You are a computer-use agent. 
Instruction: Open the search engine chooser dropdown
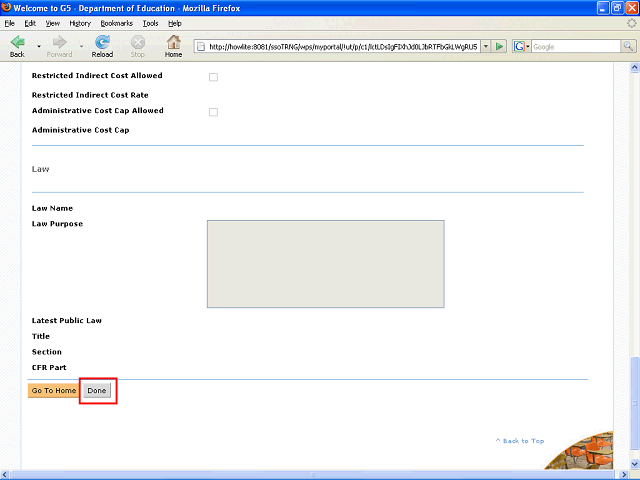[x=528, y=47]
